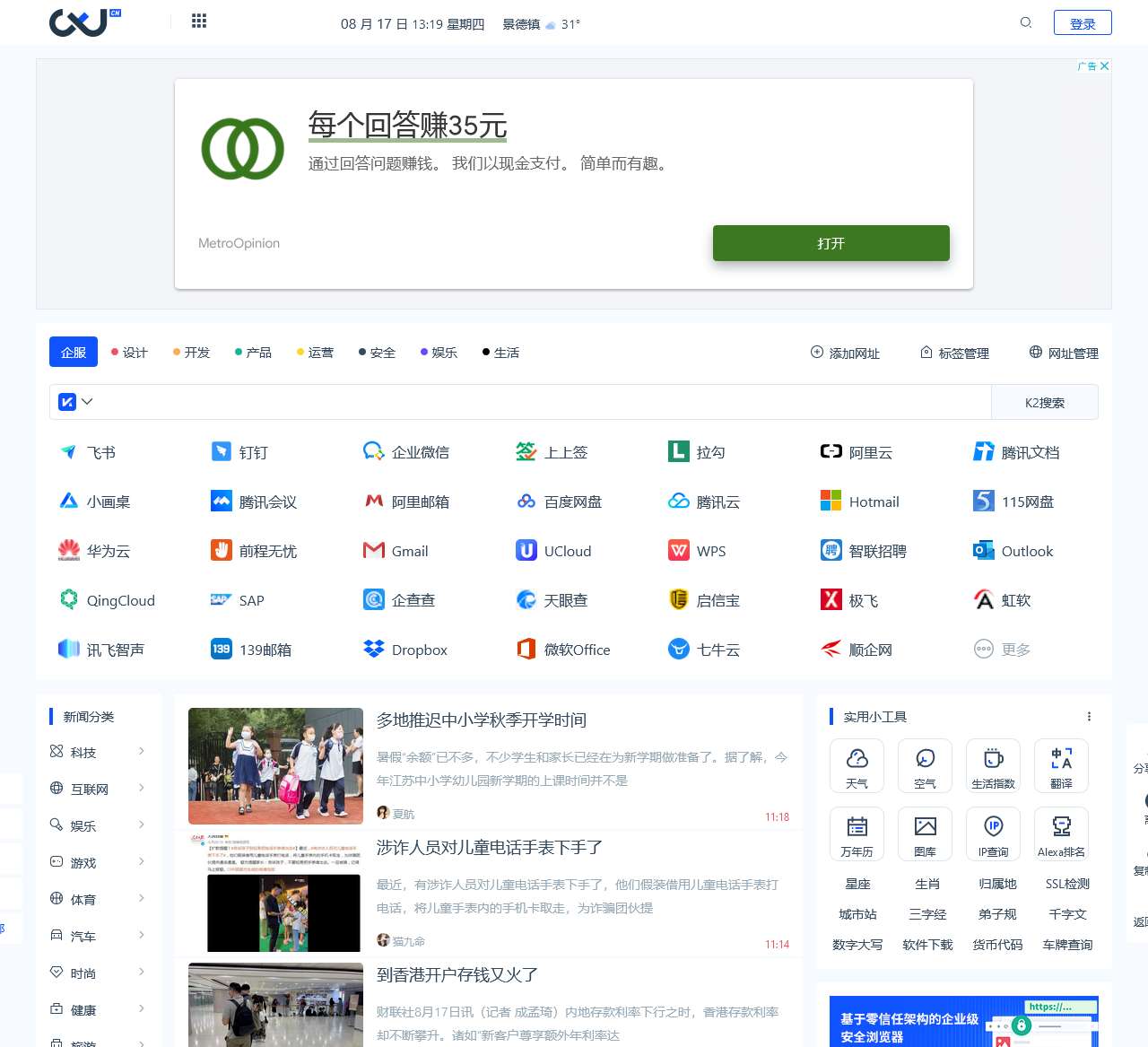The image size is (1148, 1047).
Task: Open the 腾讯会议 icon
Action: [222, 501]
